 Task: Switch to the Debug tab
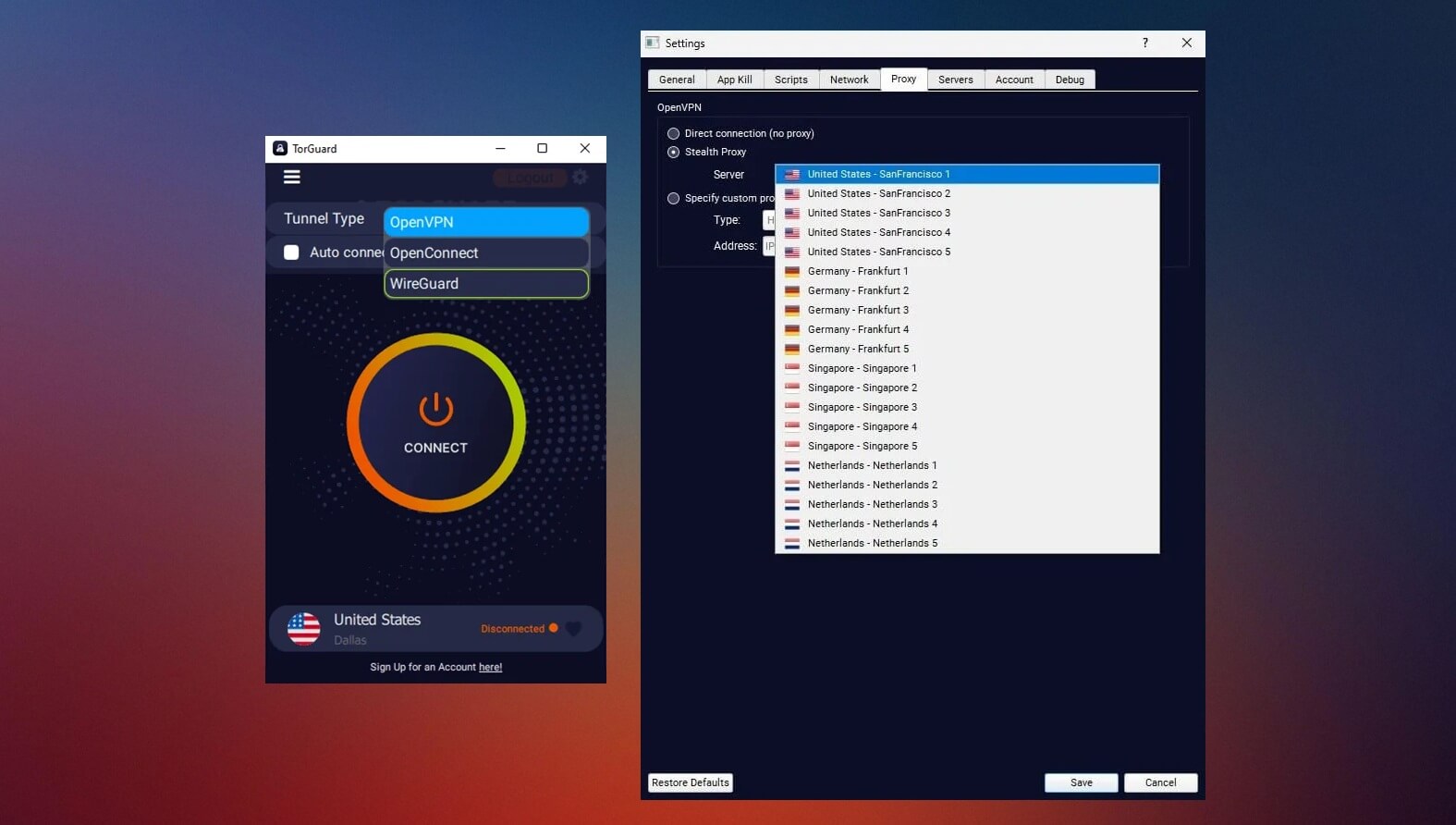[1070, 80]
